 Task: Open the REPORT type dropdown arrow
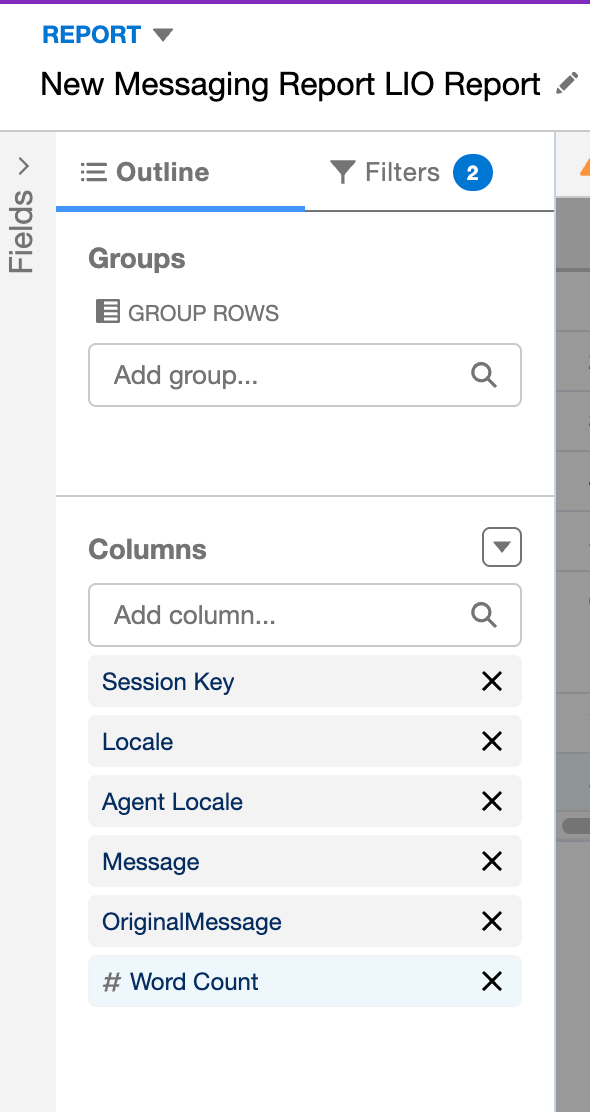click(x=162, y=35)
